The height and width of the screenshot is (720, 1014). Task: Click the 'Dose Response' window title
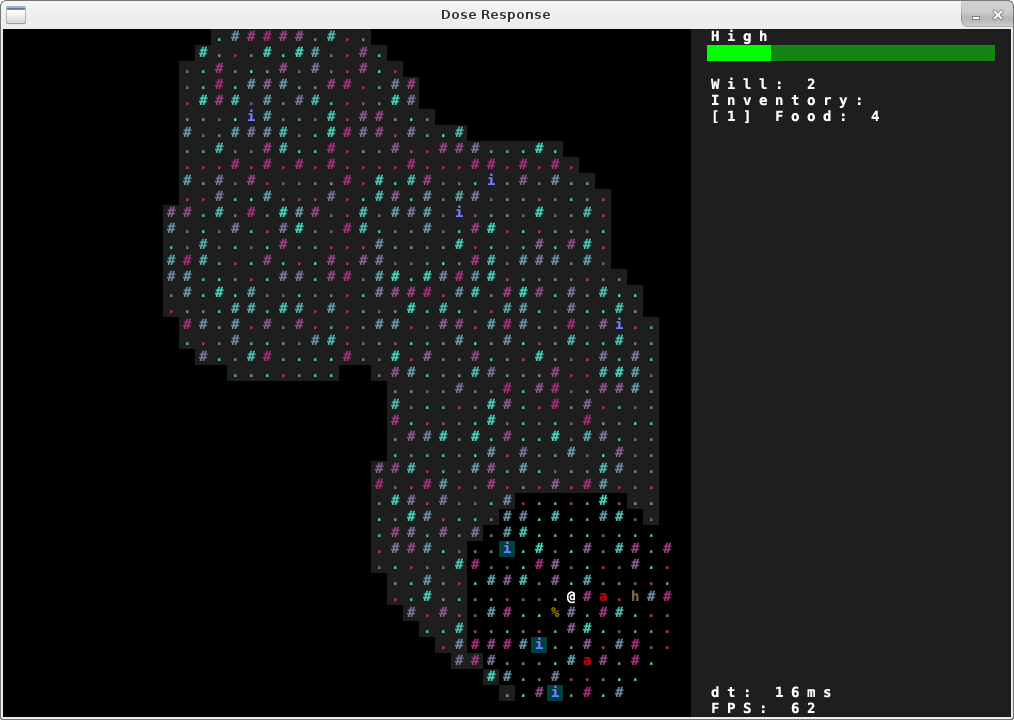tap(495, 14)
